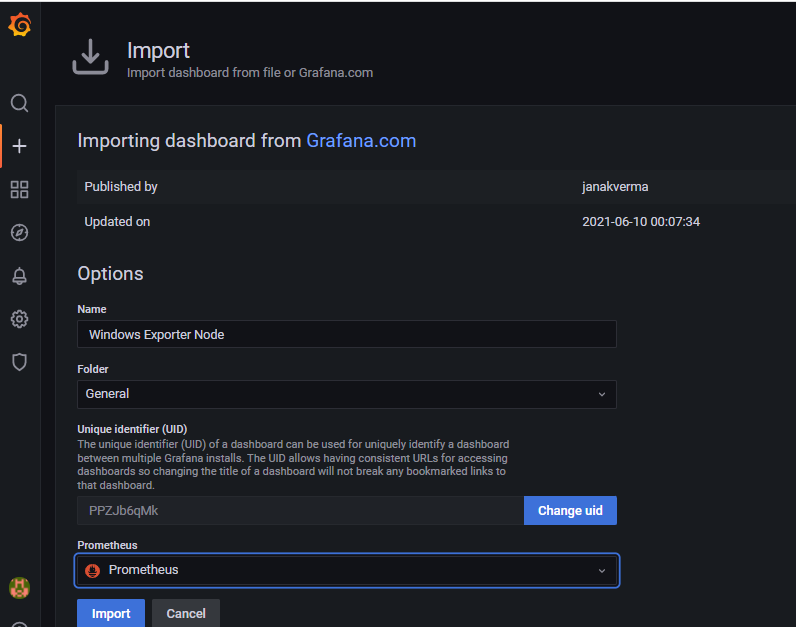This screenshot has width=796, height=627.
Task: Open the Folder dropdown showing General
Action: [x=347, y=394]
